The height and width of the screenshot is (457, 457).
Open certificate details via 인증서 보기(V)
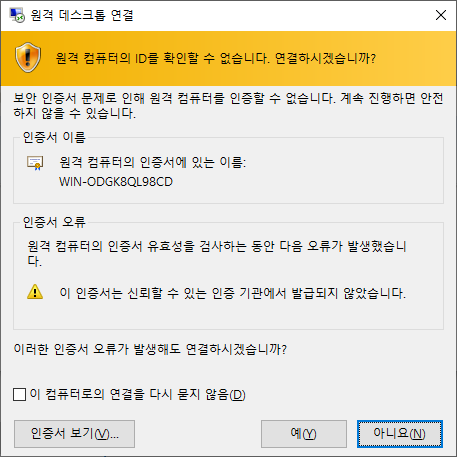click(74, 434)
